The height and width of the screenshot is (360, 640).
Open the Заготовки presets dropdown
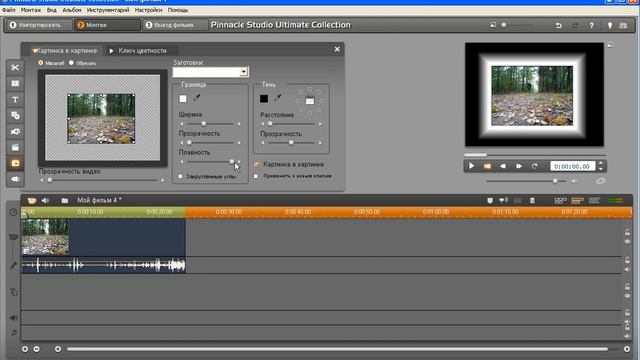(x=244, y=72)
